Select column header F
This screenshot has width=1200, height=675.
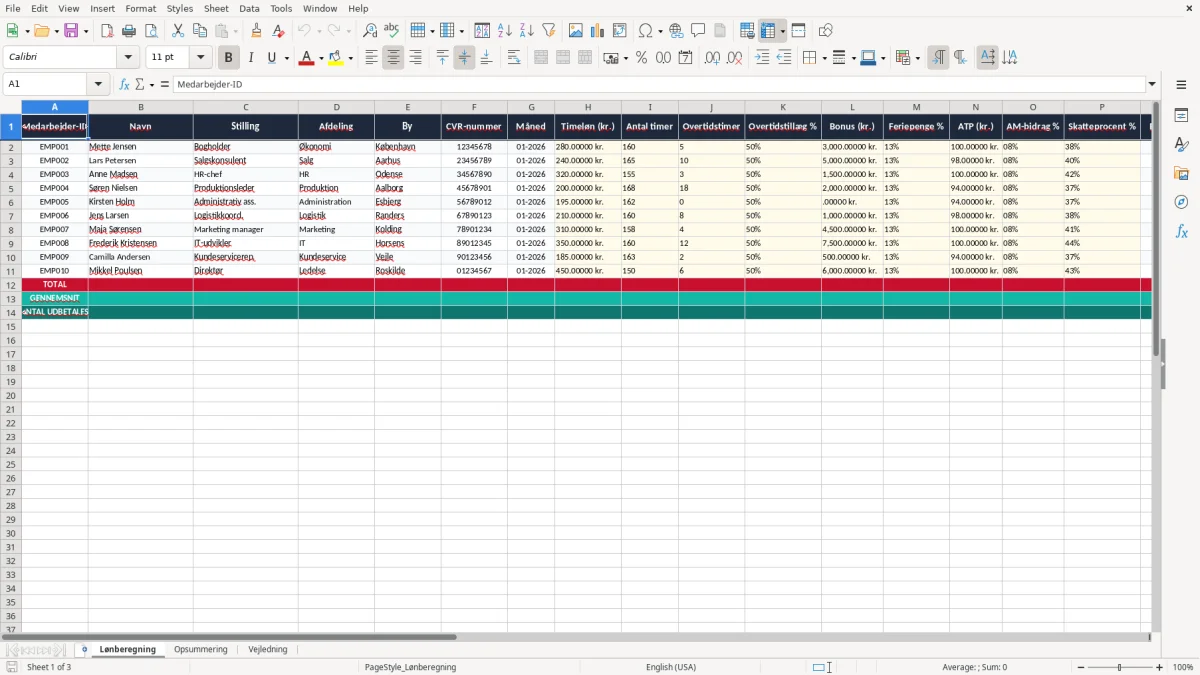(x=474, y=107)
